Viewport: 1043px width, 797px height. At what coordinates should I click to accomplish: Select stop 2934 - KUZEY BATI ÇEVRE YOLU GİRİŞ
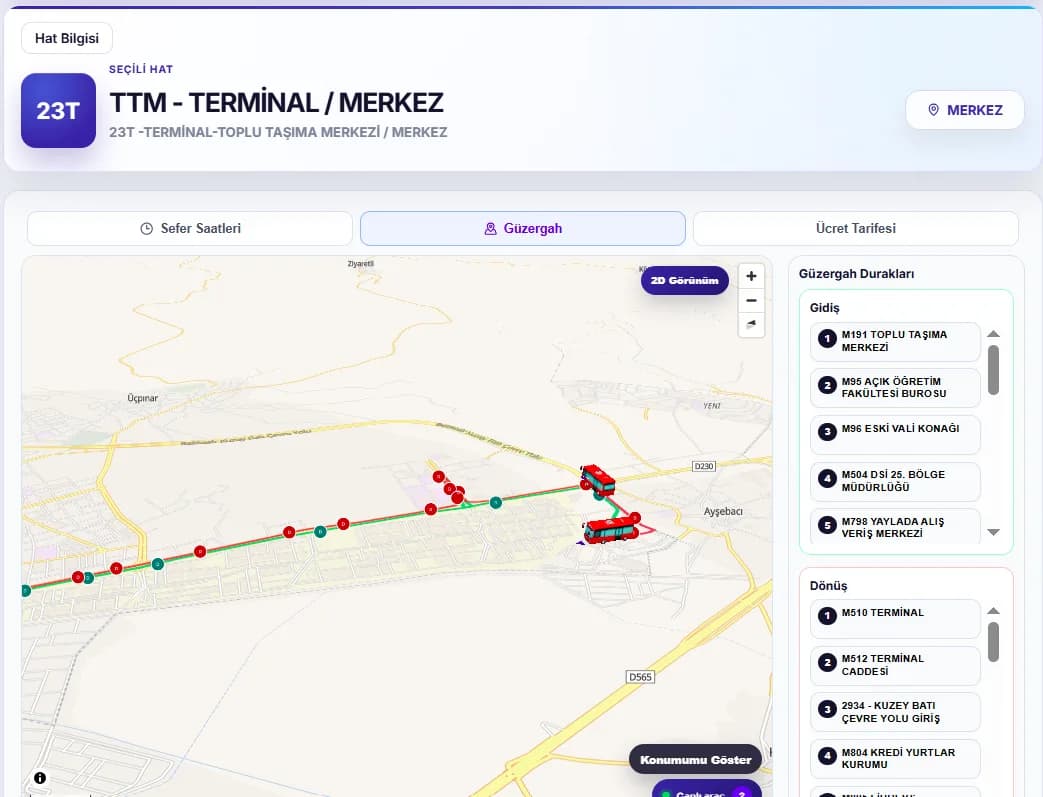[x=895, y=712]
